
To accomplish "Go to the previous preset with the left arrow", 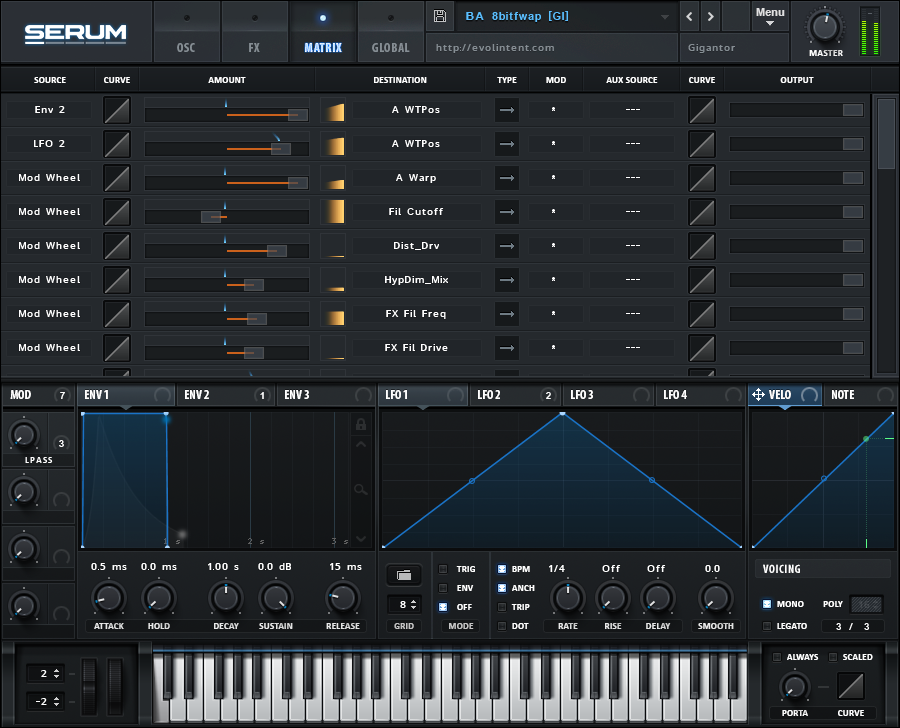I will click(689, 17).
